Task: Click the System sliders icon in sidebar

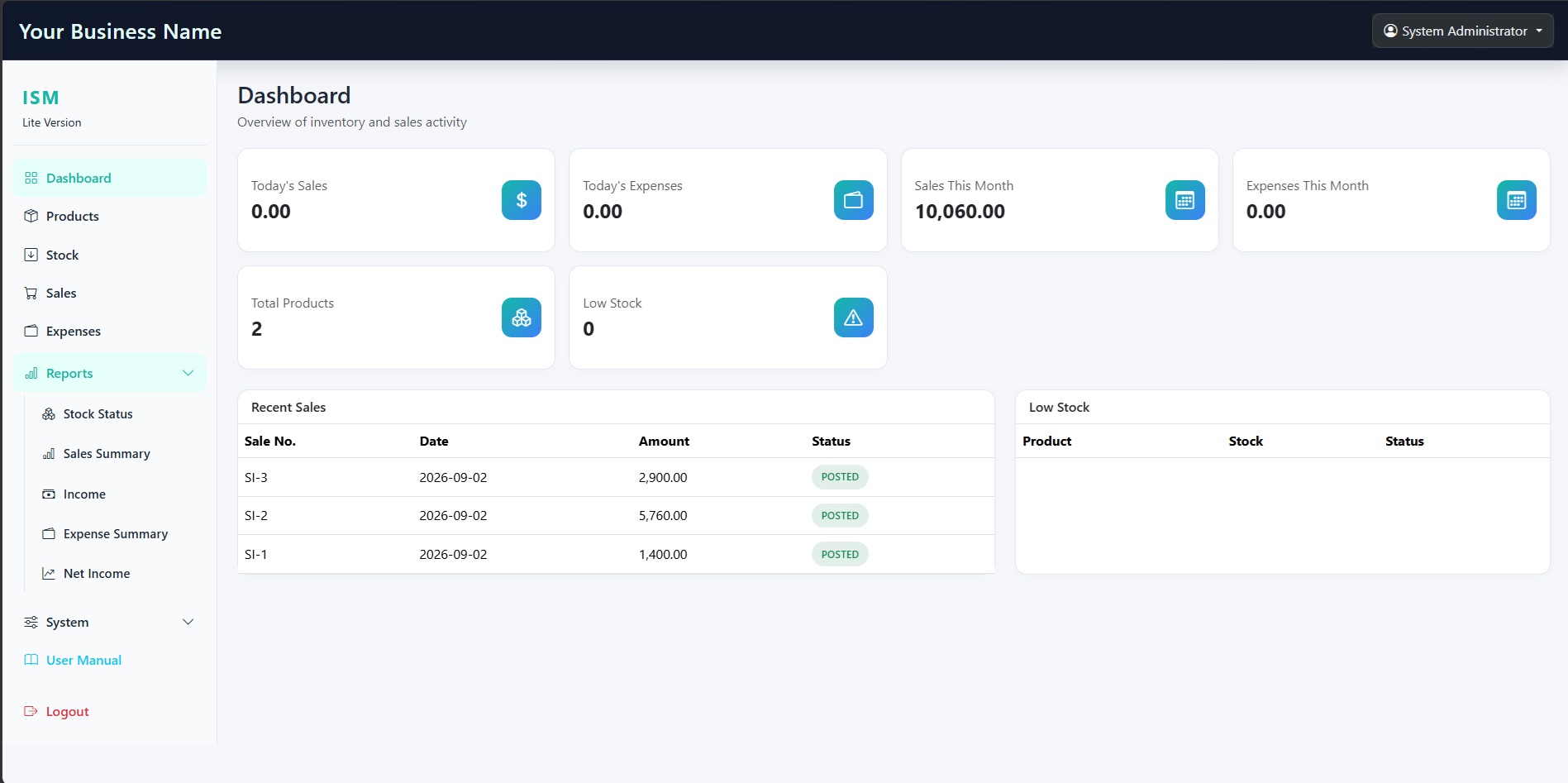Action: pos(31,622)
